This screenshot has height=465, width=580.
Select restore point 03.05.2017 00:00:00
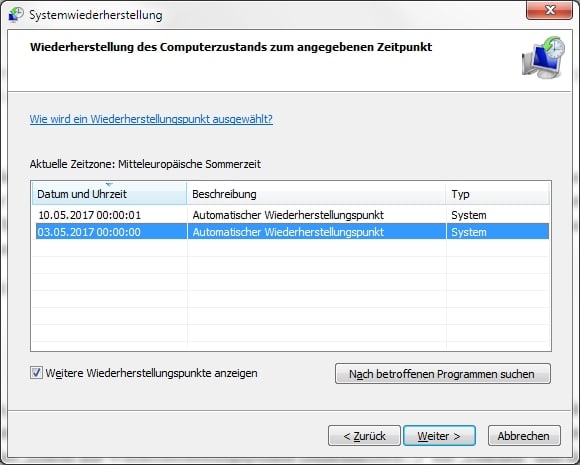[x=292, y=232]
